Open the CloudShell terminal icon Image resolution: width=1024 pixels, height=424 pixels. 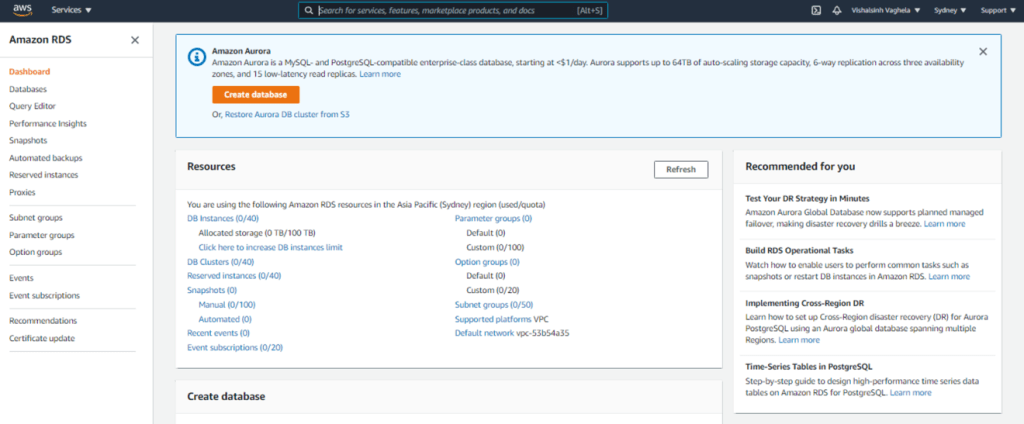[x=816, y=10]
